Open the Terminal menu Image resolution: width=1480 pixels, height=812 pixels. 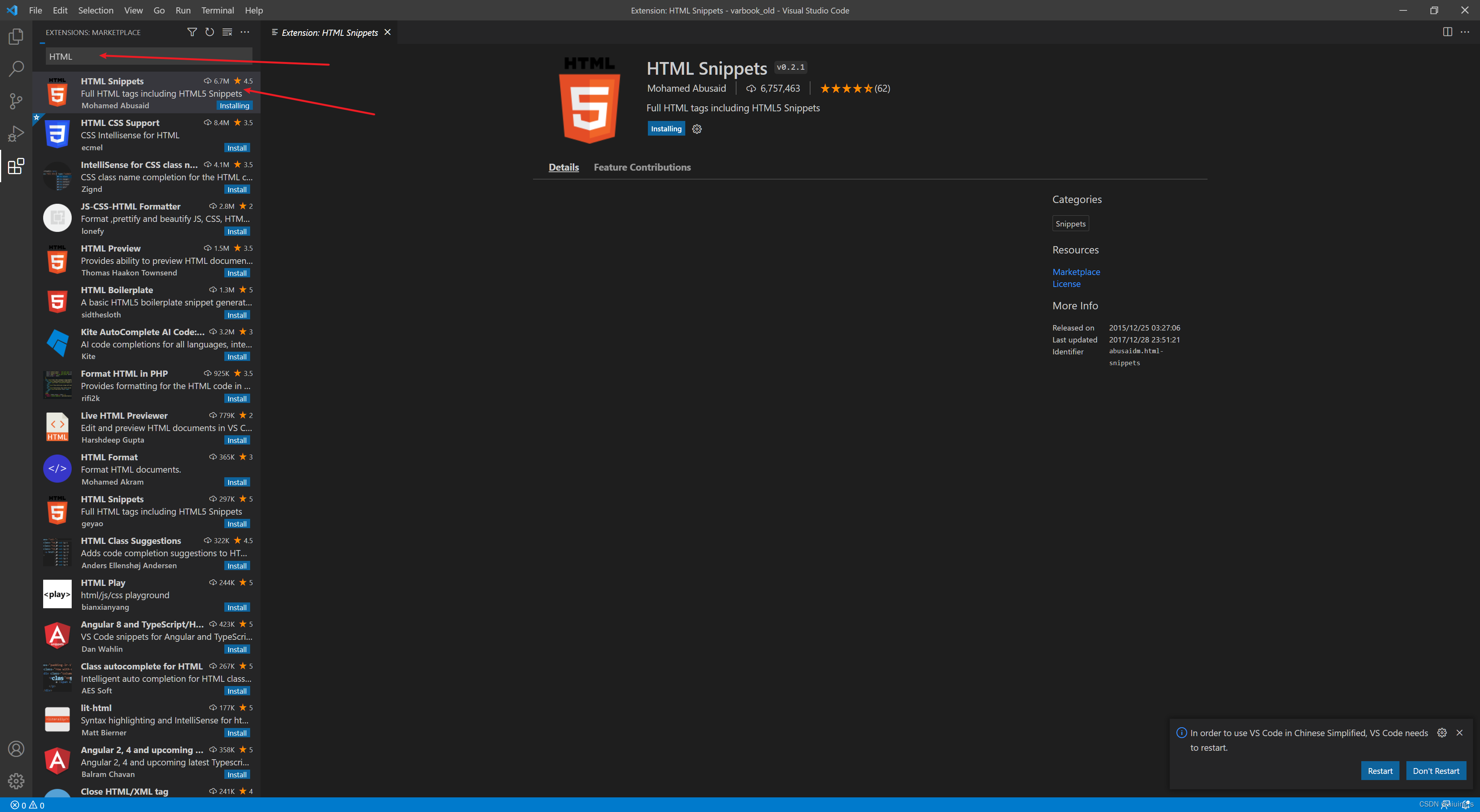tap(217, 10)
